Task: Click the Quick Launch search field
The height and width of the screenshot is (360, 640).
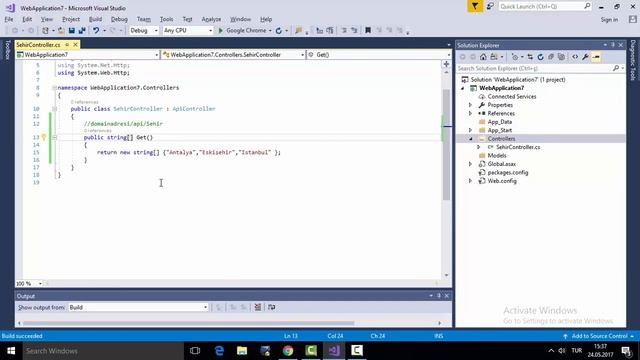Action: [544, 6]
